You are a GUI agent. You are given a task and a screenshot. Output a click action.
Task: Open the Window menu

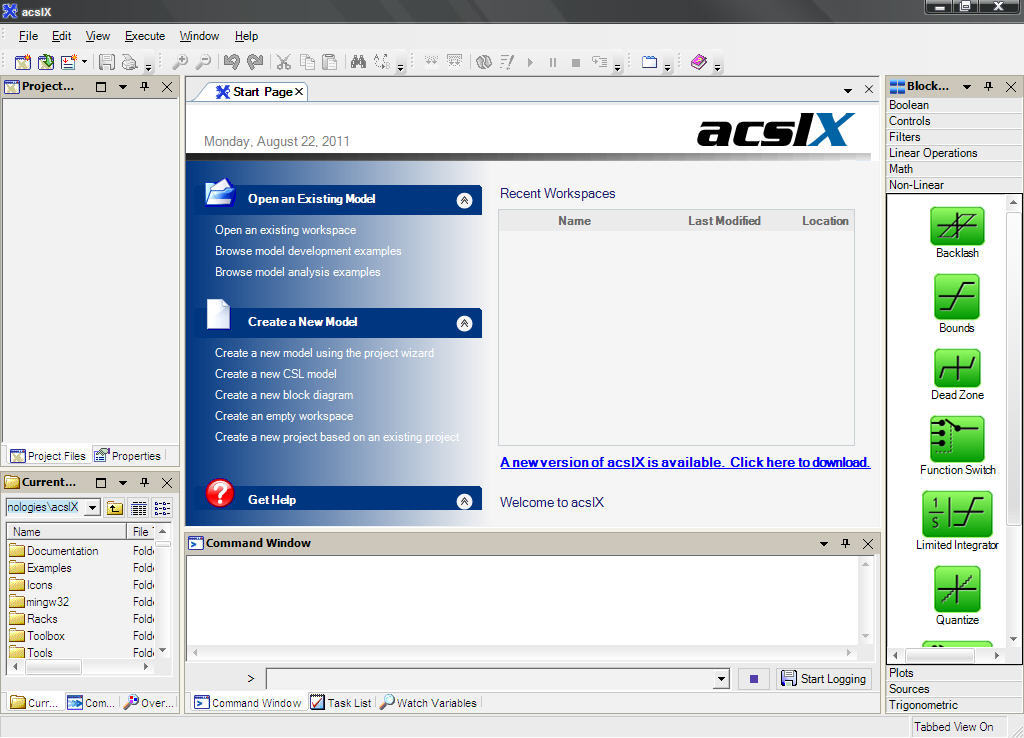(x=199, y=36)
